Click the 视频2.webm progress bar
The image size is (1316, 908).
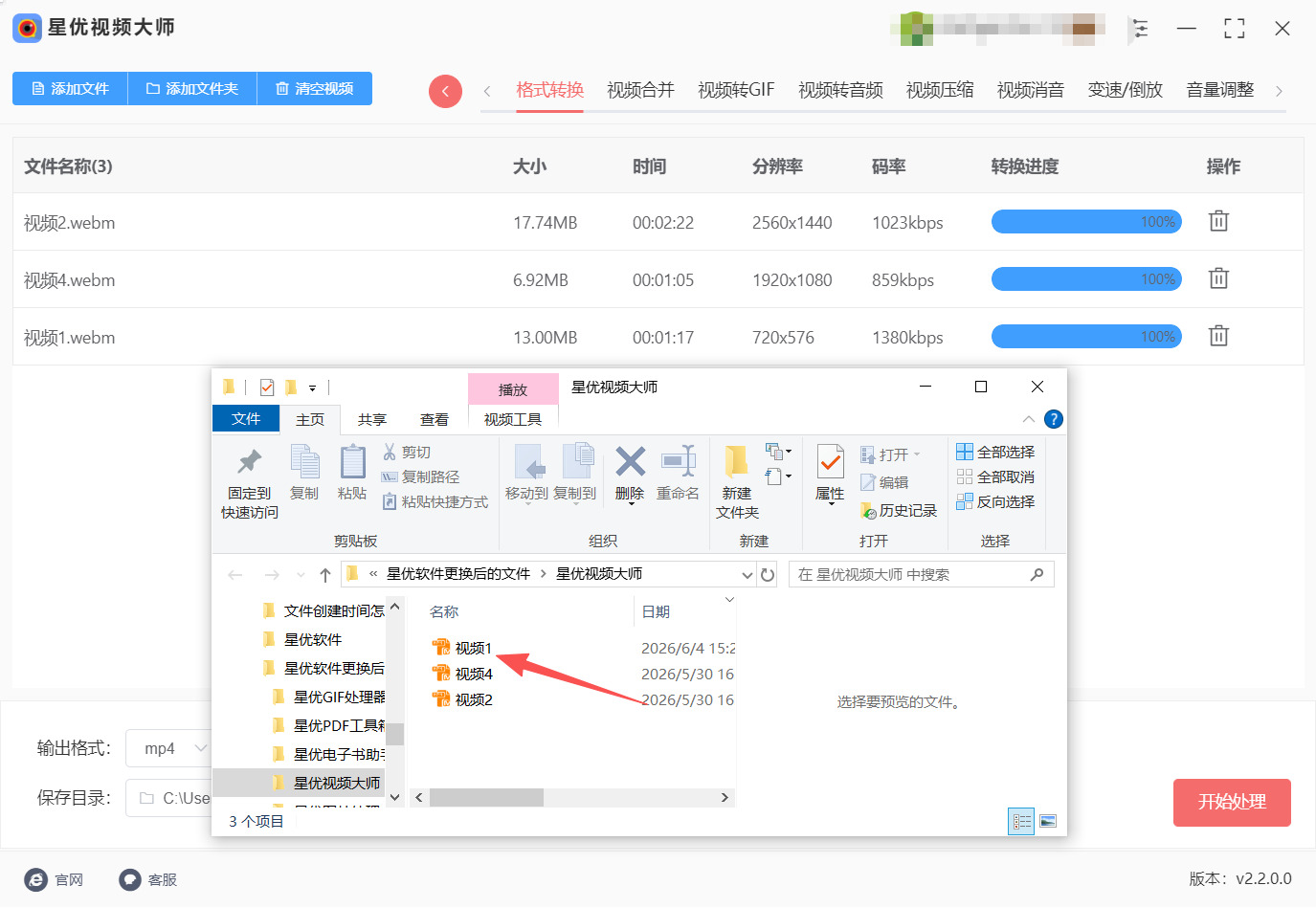tap(1086, 221)
